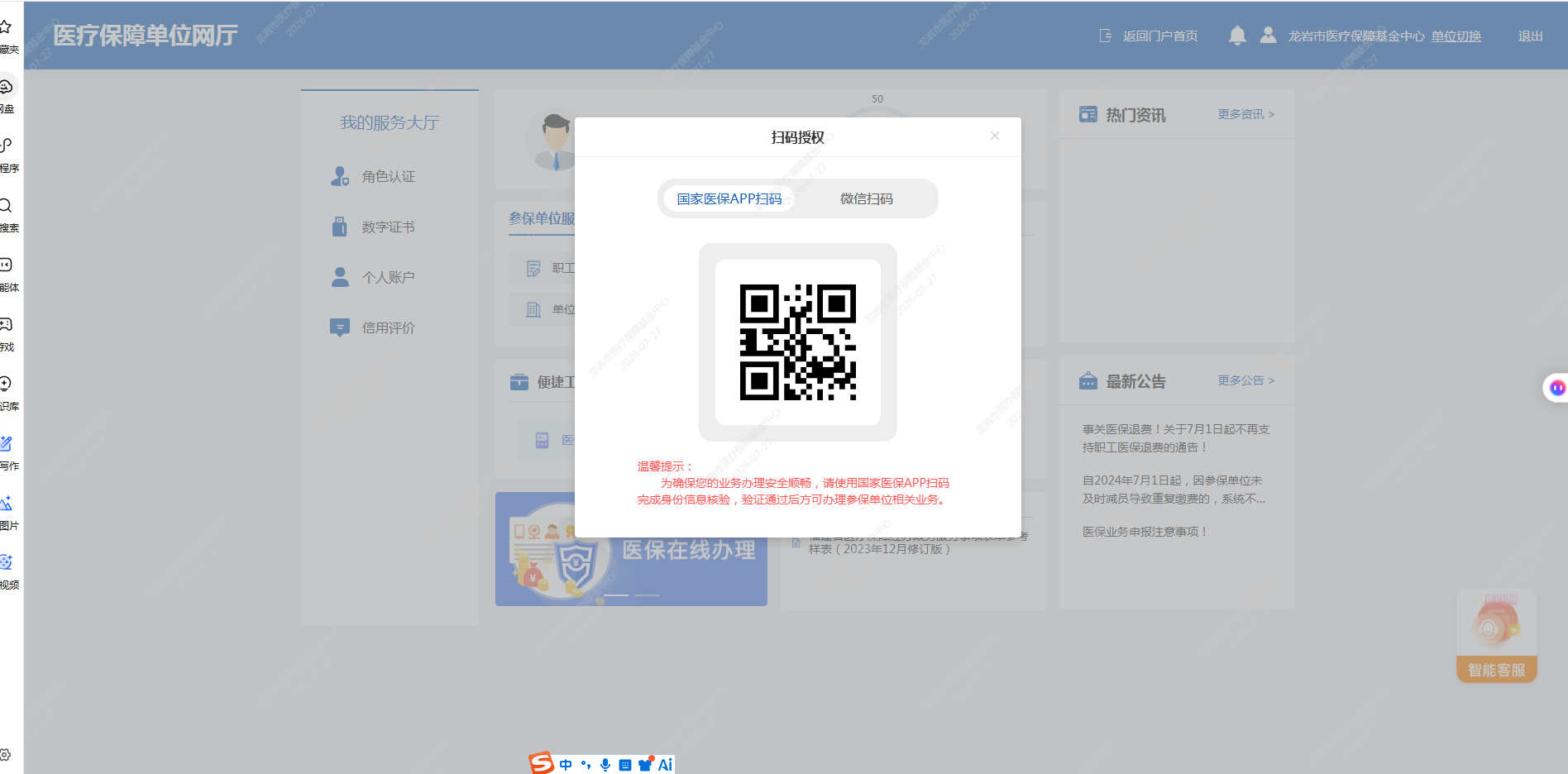Open the favorites star in the browser sidebar

click(7, 27)
